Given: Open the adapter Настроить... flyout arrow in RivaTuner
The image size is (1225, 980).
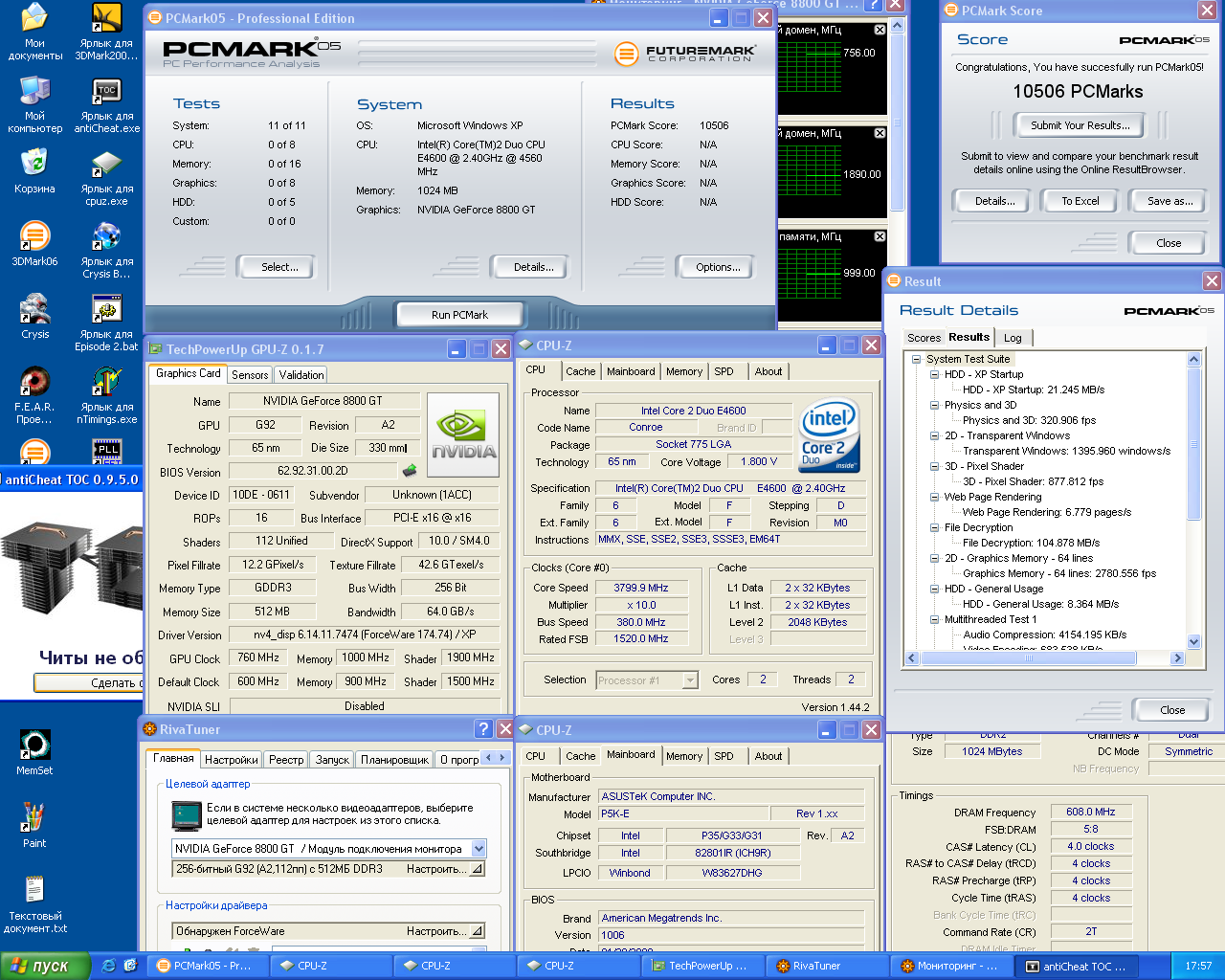Looking at the screenshot, I should [477, 869].
